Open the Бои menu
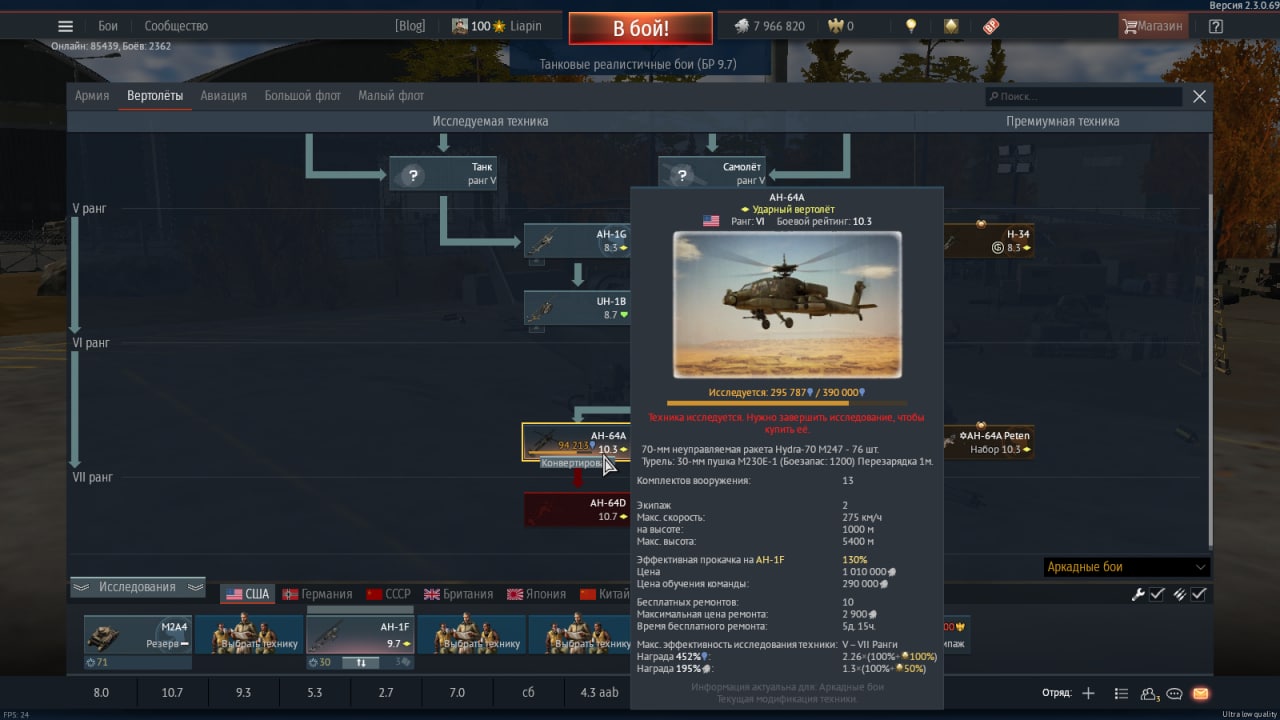The height and width of the screenshot is (720, 1280). (x=108, y=26)
